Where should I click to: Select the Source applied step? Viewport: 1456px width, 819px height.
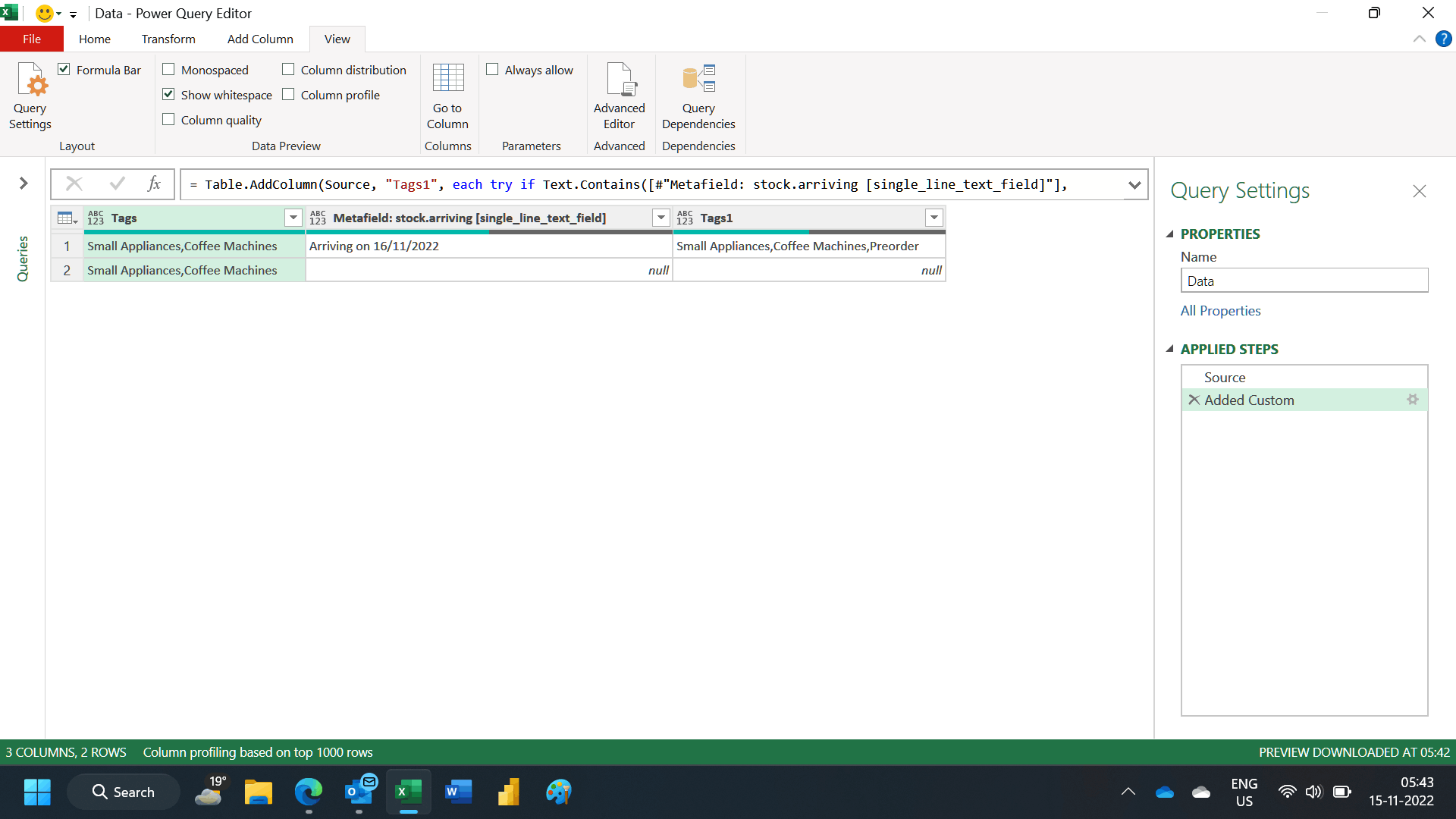click(1304, 377)
